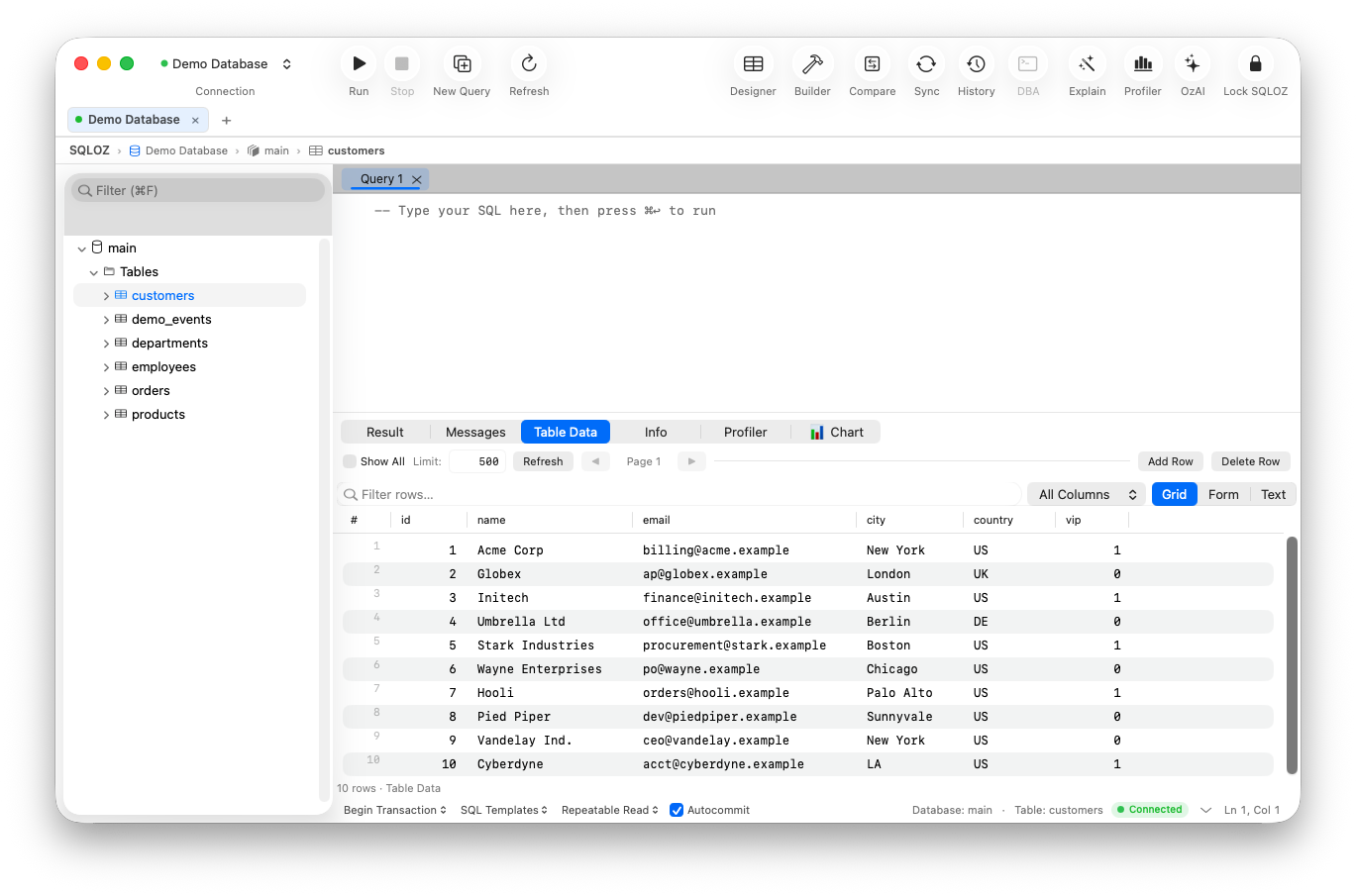The height and width of the screenshot is (896, 1356).
Task: Go to the previous page arrow
Action: [595, 461]
